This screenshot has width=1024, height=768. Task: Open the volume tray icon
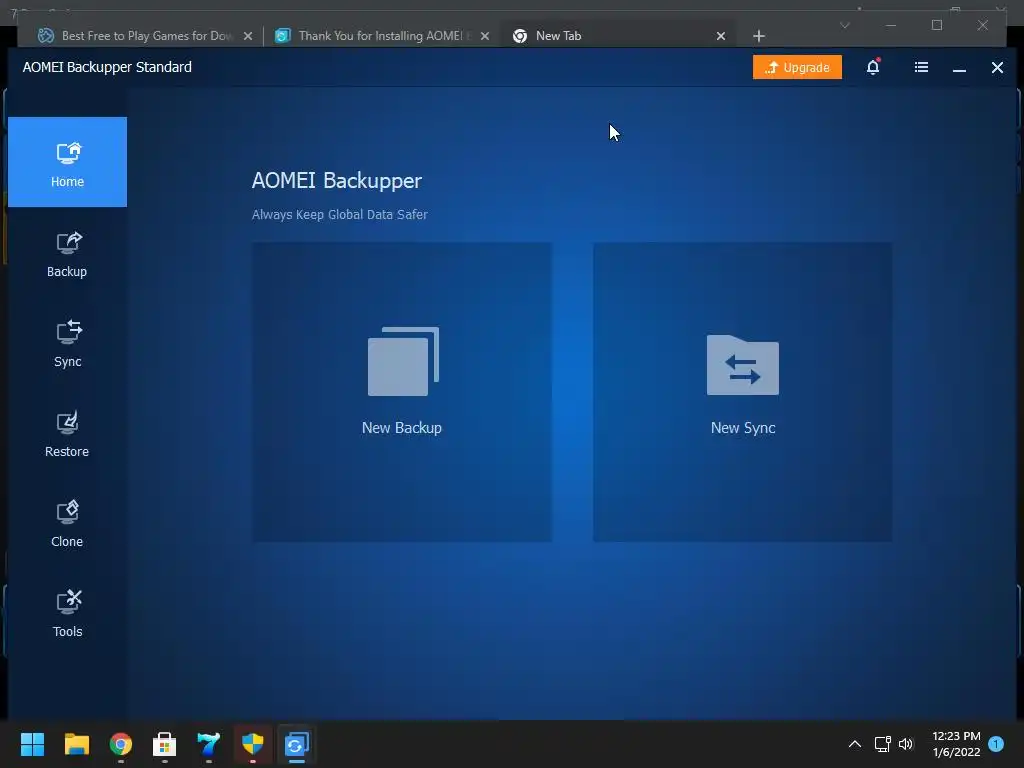[906, 744]
